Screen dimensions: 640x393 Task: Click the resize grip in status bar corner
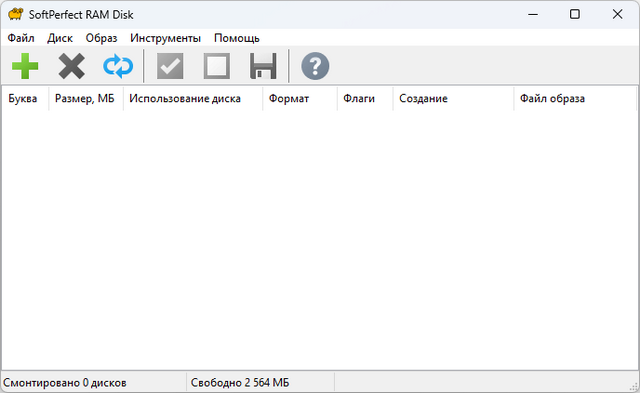pyautogui.click(x=634, y=387)
